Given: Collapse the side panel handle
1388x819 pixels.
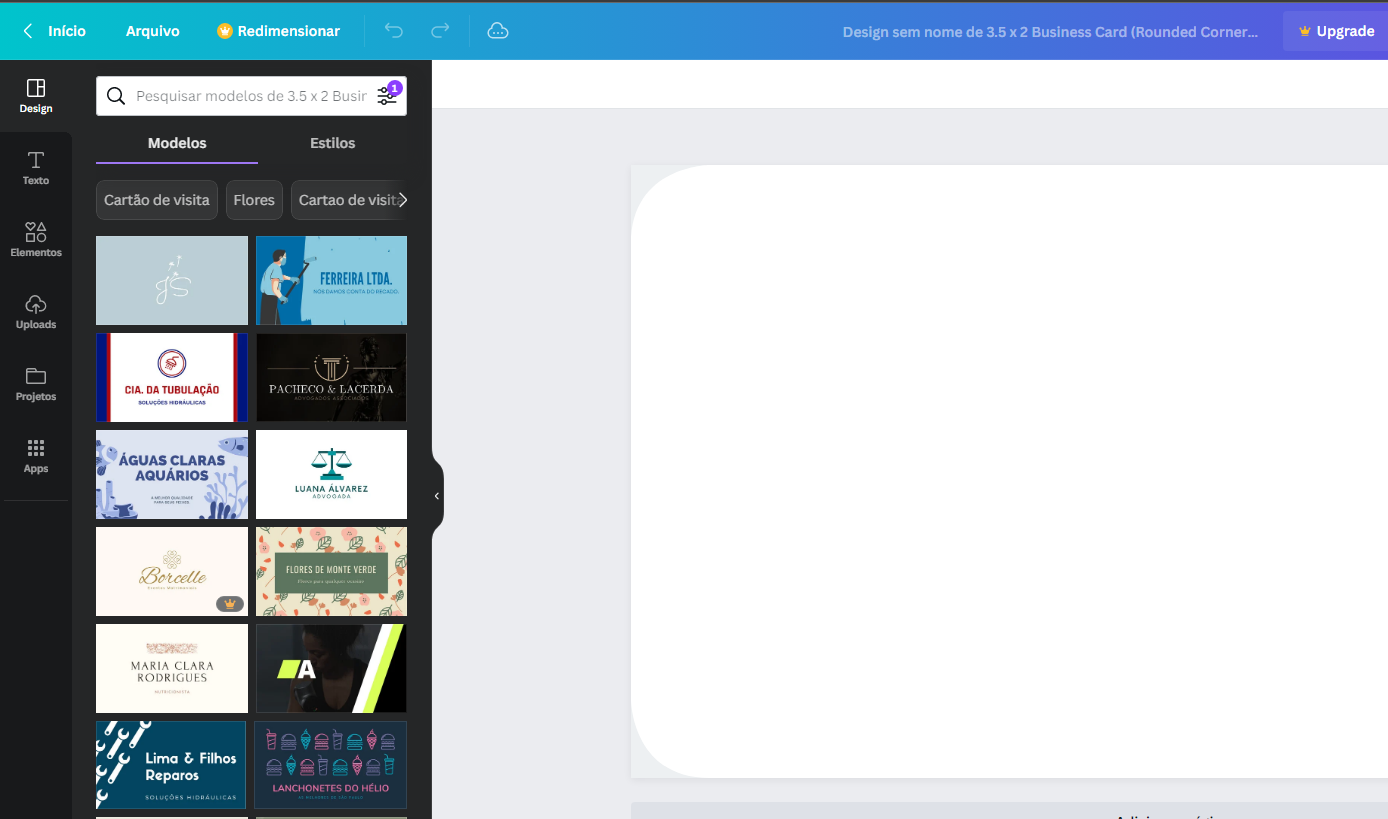Looking at the screenshot, I should pos(437,496).
